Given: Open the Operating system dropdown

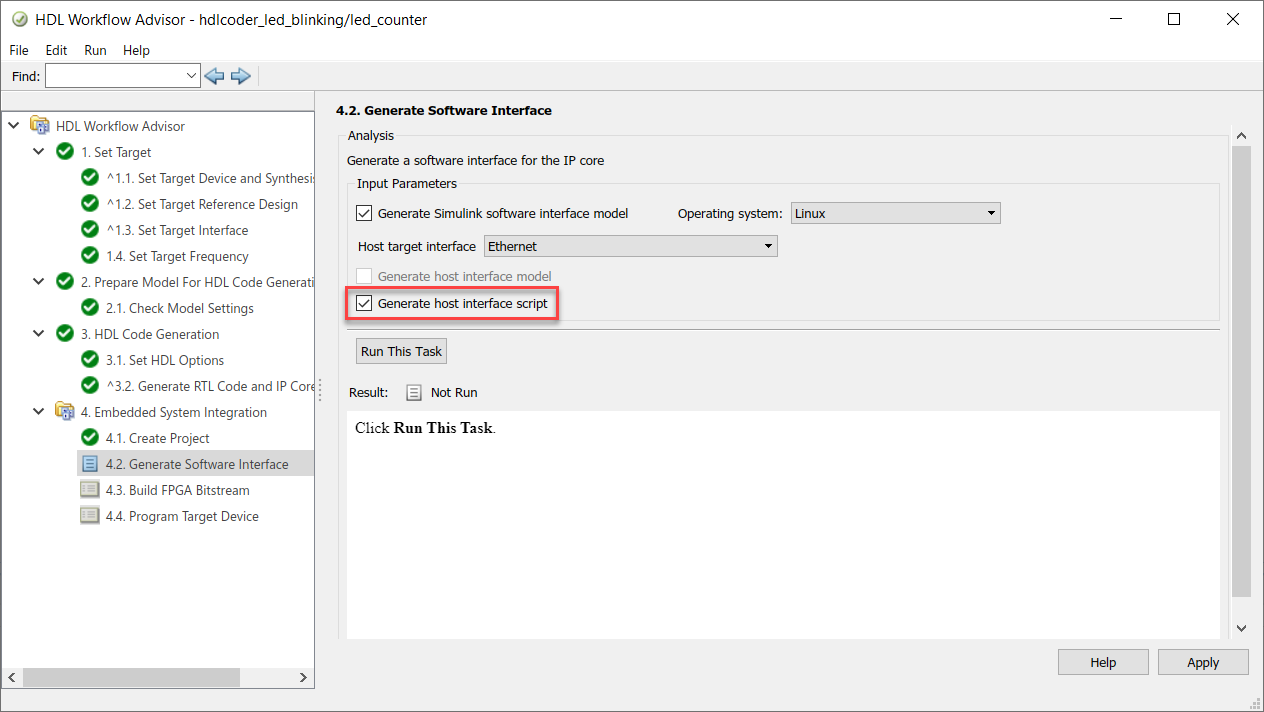Looking at the screenshot, I should [x=895, y=213].
